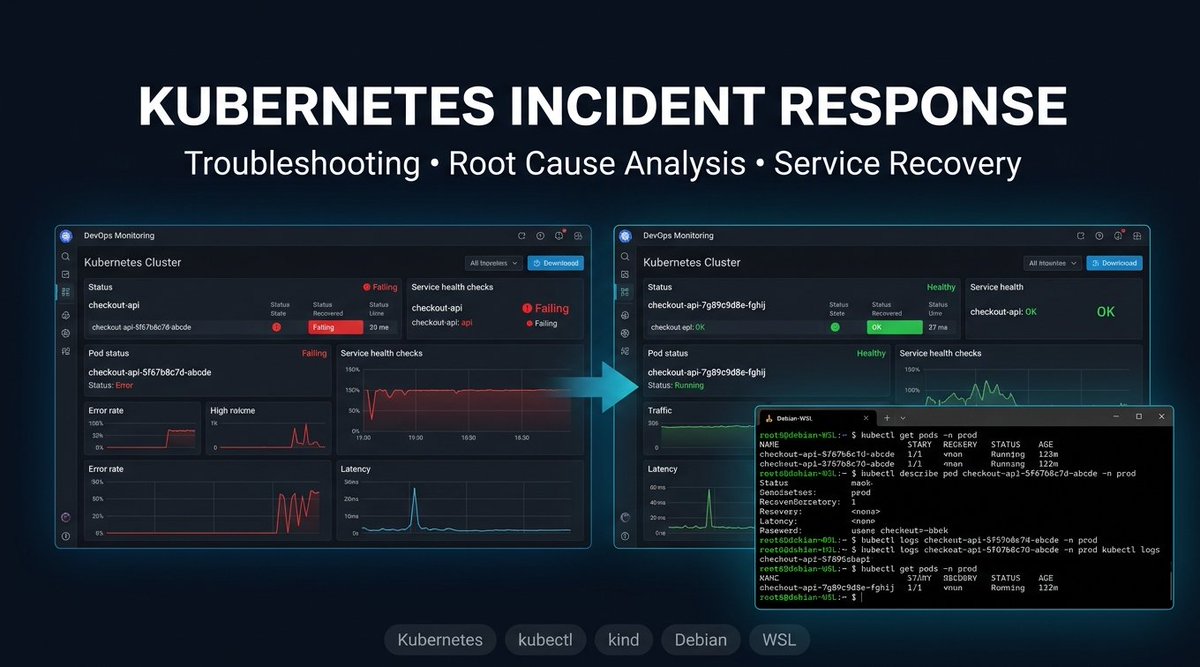Click the rightmost header icon in left dashboard
Image resolution: width=1200 pixels, height=667 pixels.
pyautogui.click(x=576, y=236)
